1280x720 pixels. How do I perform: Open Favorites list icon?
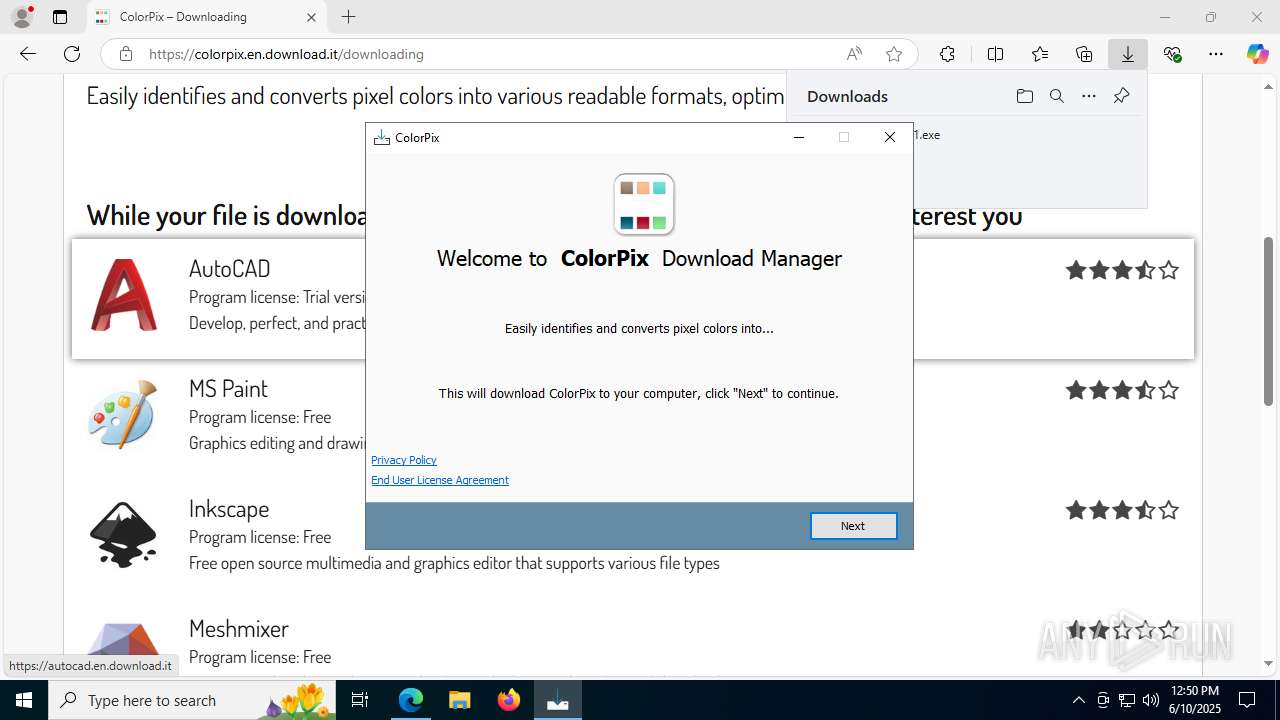1040,54
